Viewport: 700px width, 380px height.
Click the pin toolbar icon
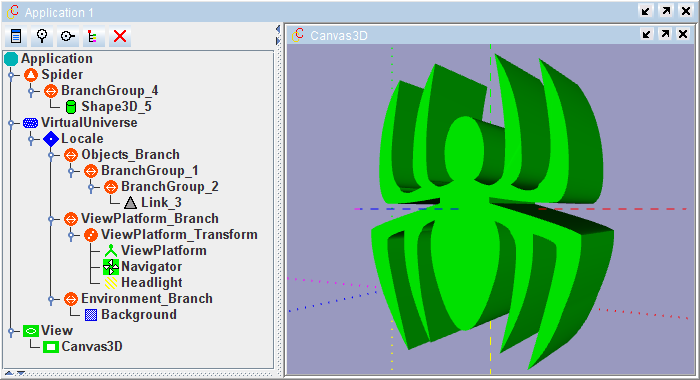click(x=42, y=36)
